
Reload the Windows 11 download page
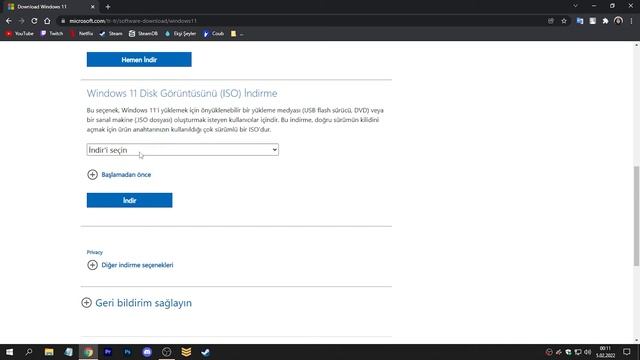coord(34,21)
